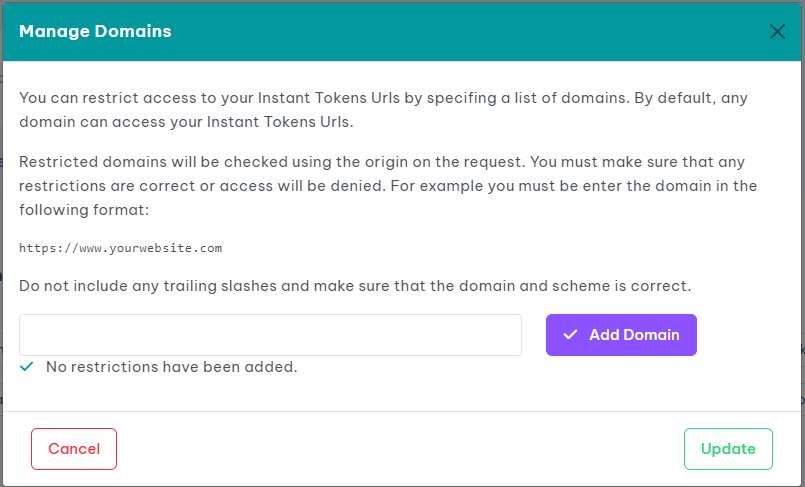Image resolution: width=805 pixels, height=487 pixels.
Task: Click the checkmark icon inside Add Domain
Action: point(570,335)
